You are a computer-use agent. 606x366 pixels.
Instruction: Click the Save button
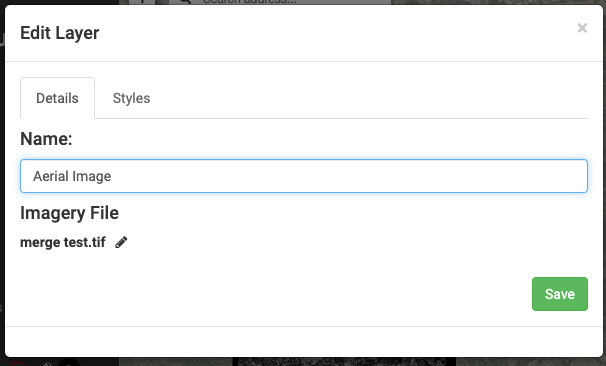click(560, 294)
